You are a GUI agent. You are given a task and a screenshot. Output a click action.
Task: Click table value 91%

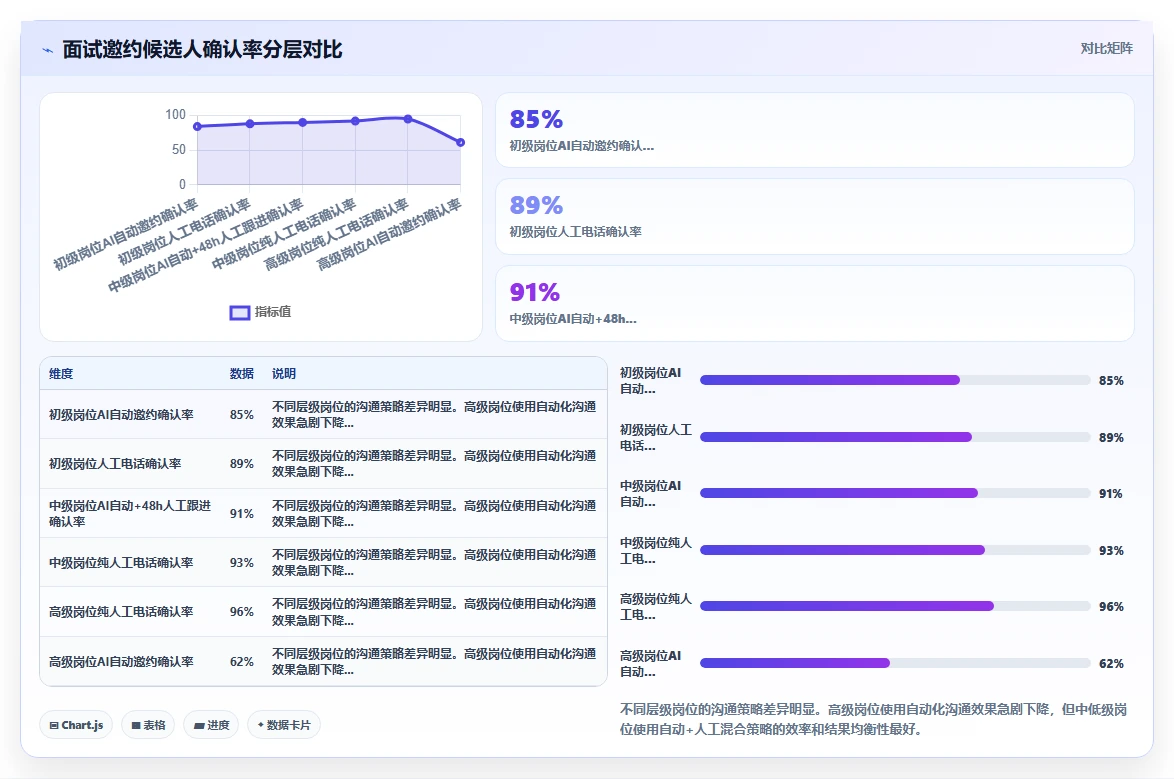point(242,514)
